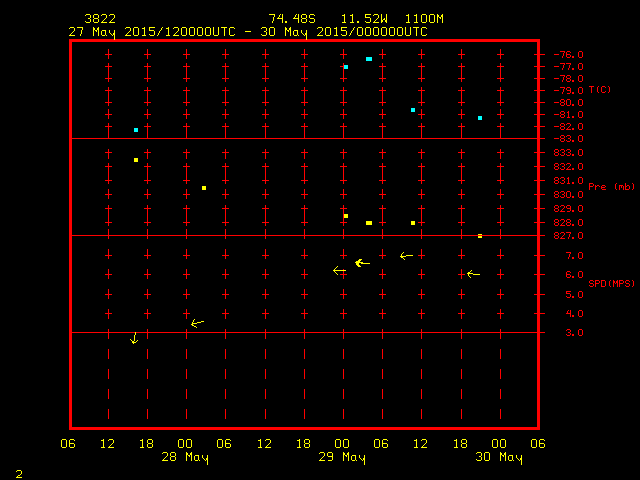Viewport: 640px width, 480px height.
Task: Select the bold wind arrow nearest 7.0 speed
Action: (x=362, y=263)
